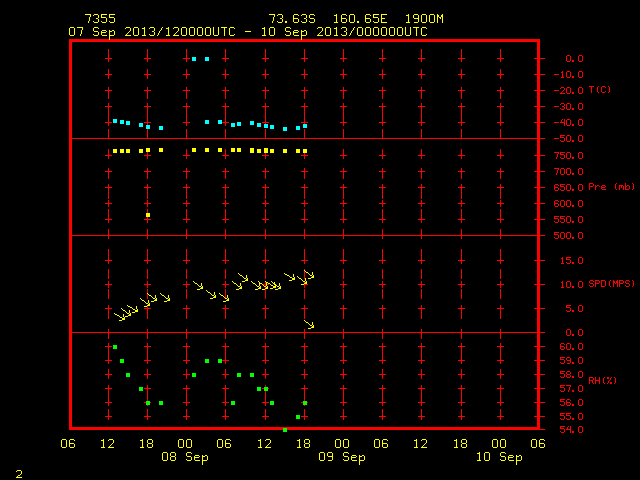Select the 73.63S latitude text
Viewport: 640px width, 480px height.
292,19
